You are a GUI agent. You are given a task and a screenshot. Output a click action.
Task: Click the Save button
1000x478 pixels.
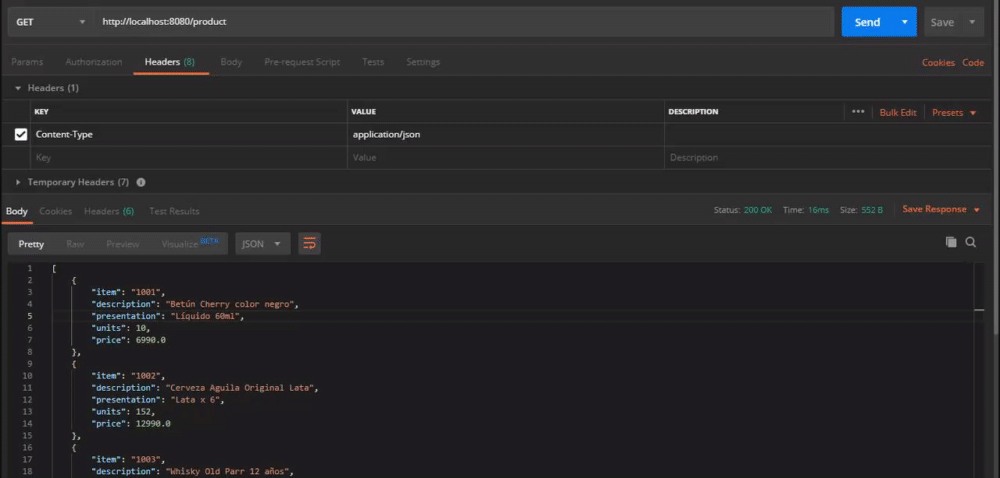click(x=942, y=22)
